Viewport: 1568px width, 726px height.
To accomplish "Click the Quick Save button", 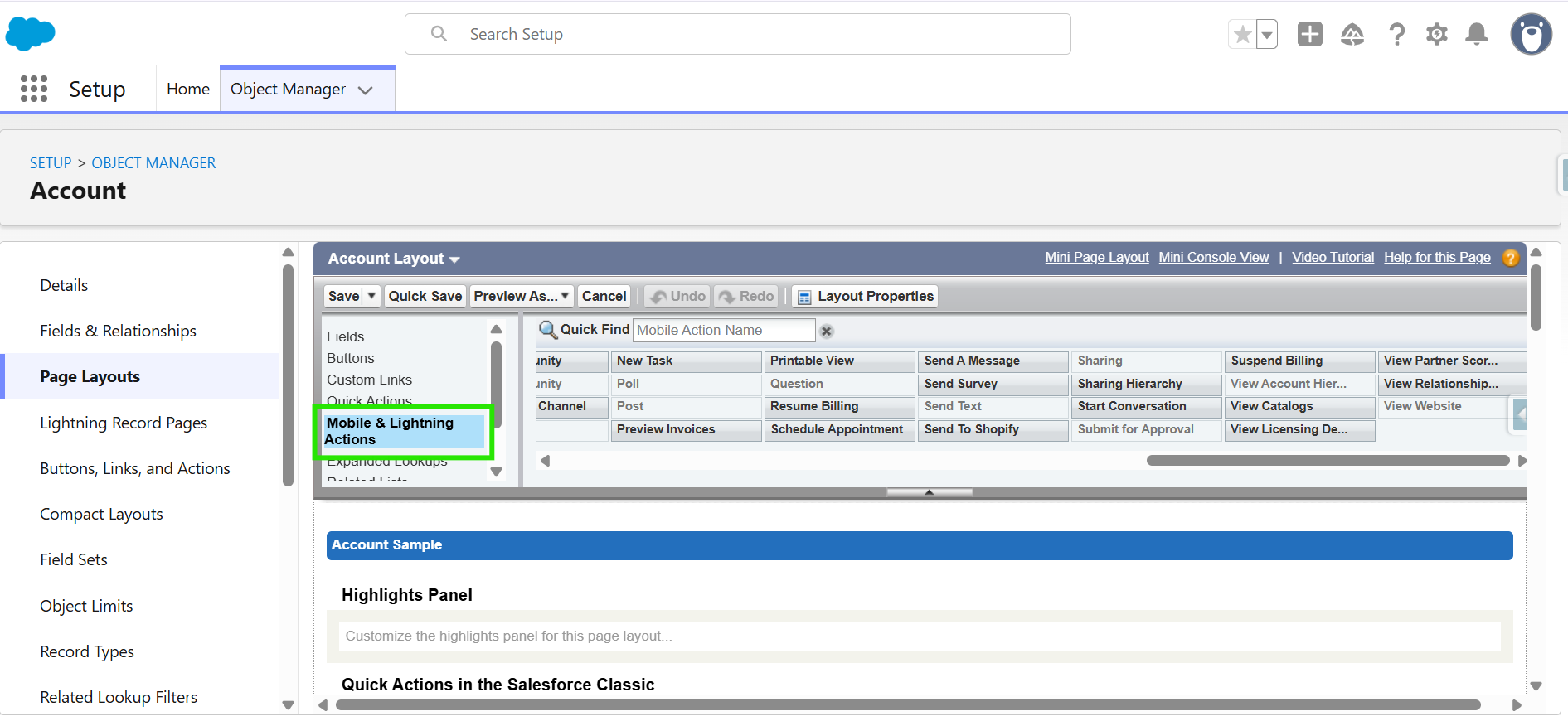I will point(425,296).
